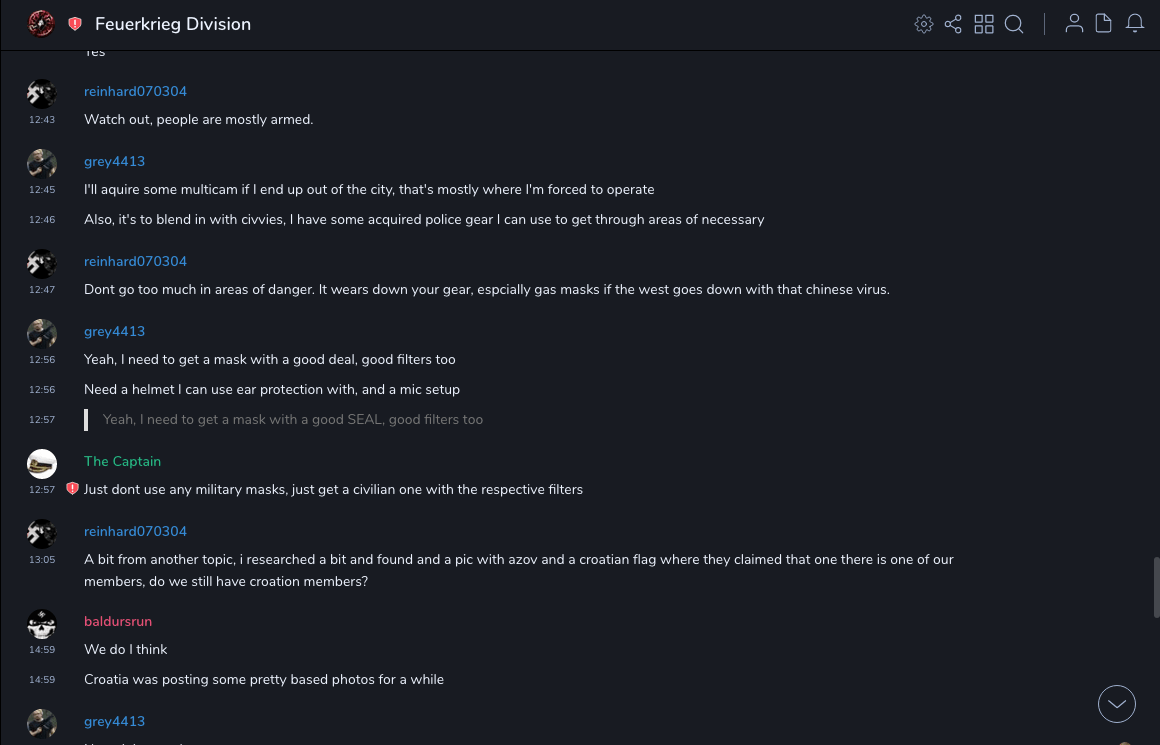Click the quoted SEAL reply message
This screenshot has width=1160, height=745.
pos(293,419)
